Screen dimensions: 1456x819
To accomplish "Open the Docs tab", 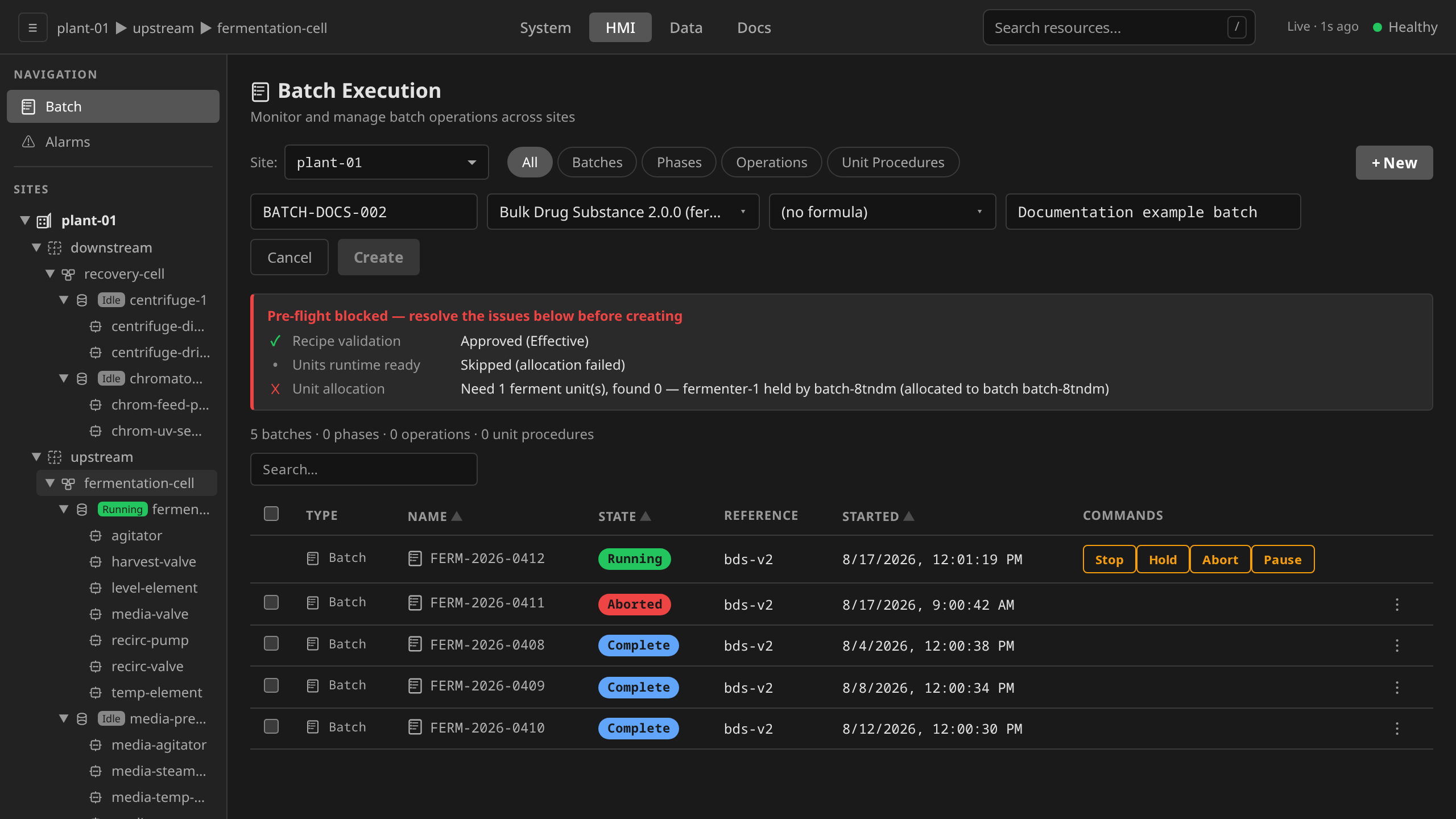I will (x=754, y=27).
